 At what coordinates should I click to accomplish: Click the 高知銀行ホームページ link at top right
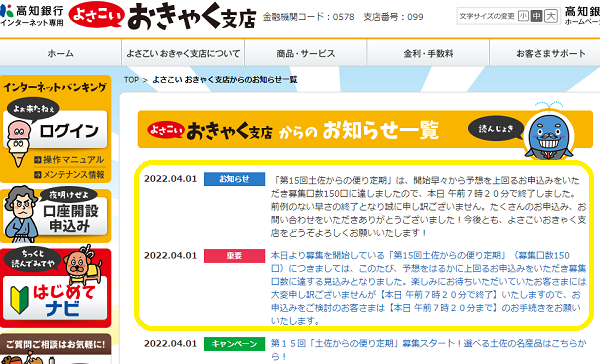[582, 16]
